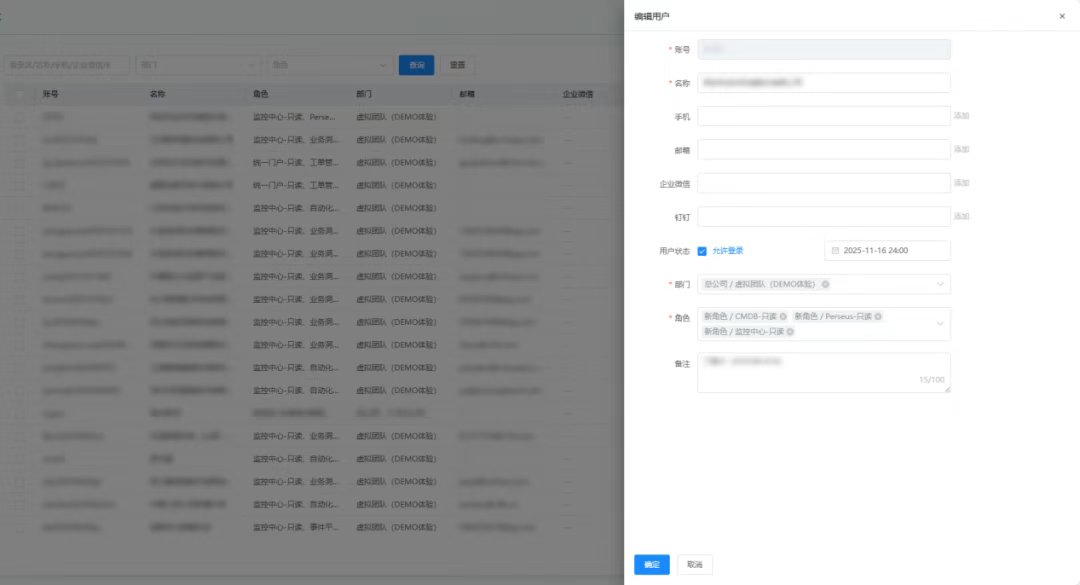Click 添加 next to the 企业微信 field
This screenshot has width=1080, height=585.
(x=961, y=183)
